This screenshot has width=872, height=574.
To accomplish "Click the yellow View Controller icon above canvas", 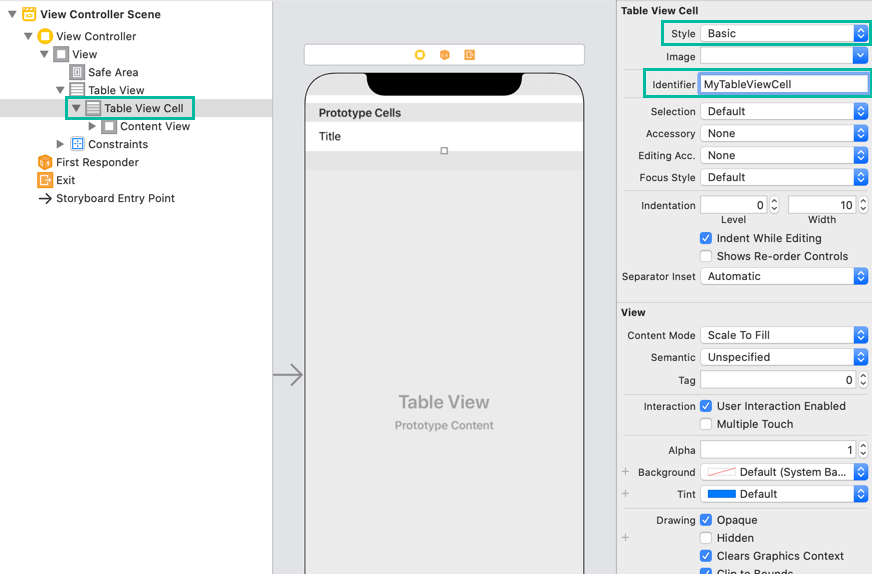I will click(x=420, y=55).
